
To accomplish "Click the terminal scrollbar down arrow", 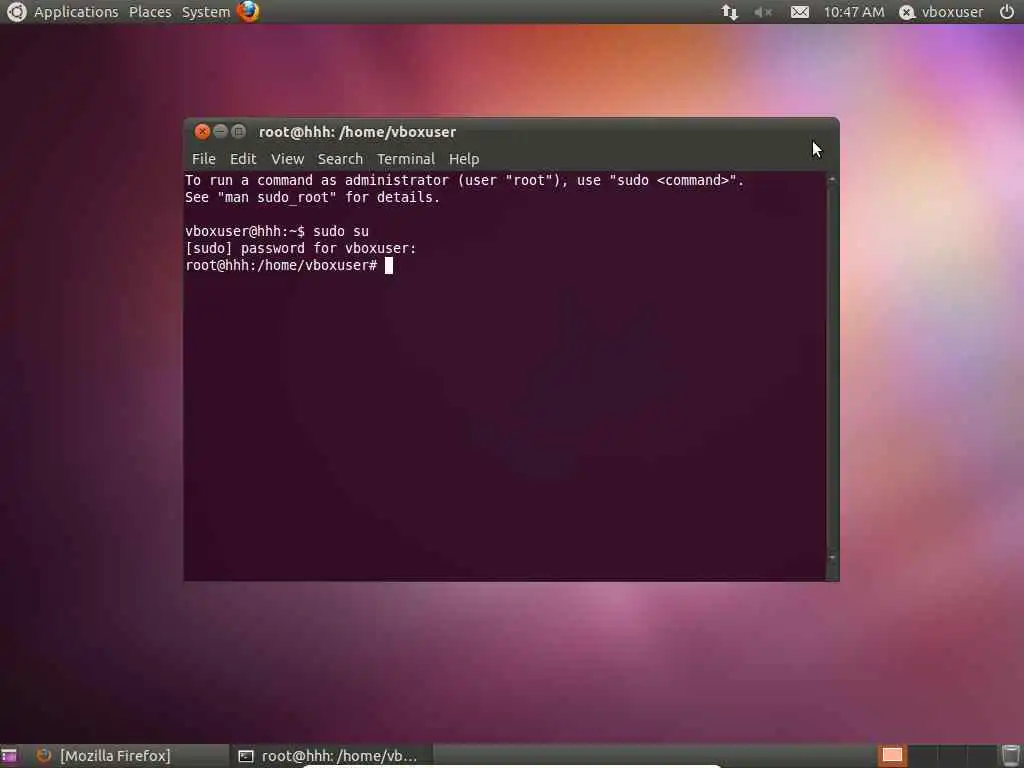I will pos(832,558).
